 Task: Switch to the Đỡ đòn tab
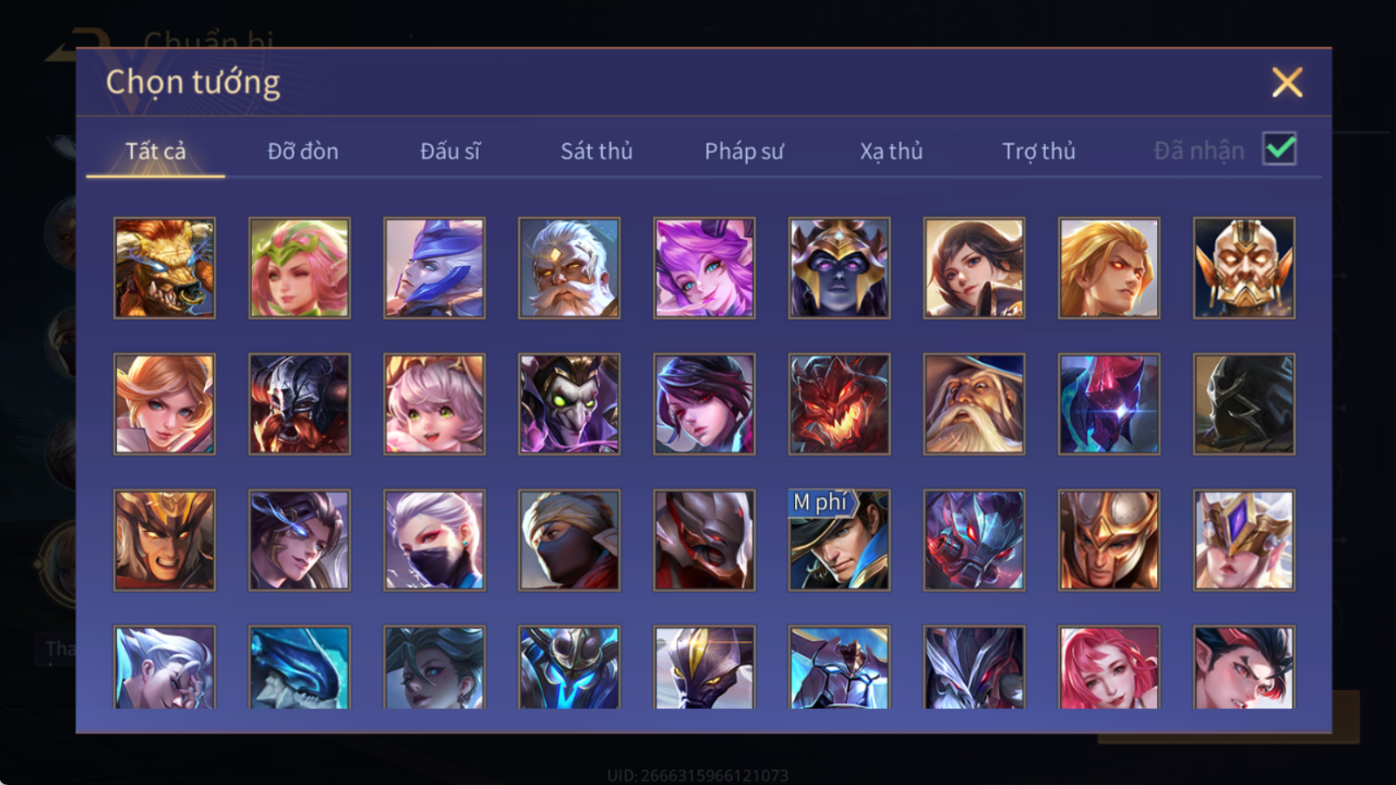point(303,151)
